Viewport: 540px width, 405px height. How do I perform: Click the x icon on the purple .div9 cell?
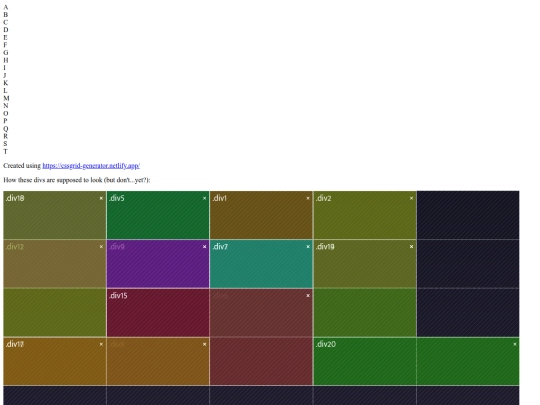coord(205,247)
